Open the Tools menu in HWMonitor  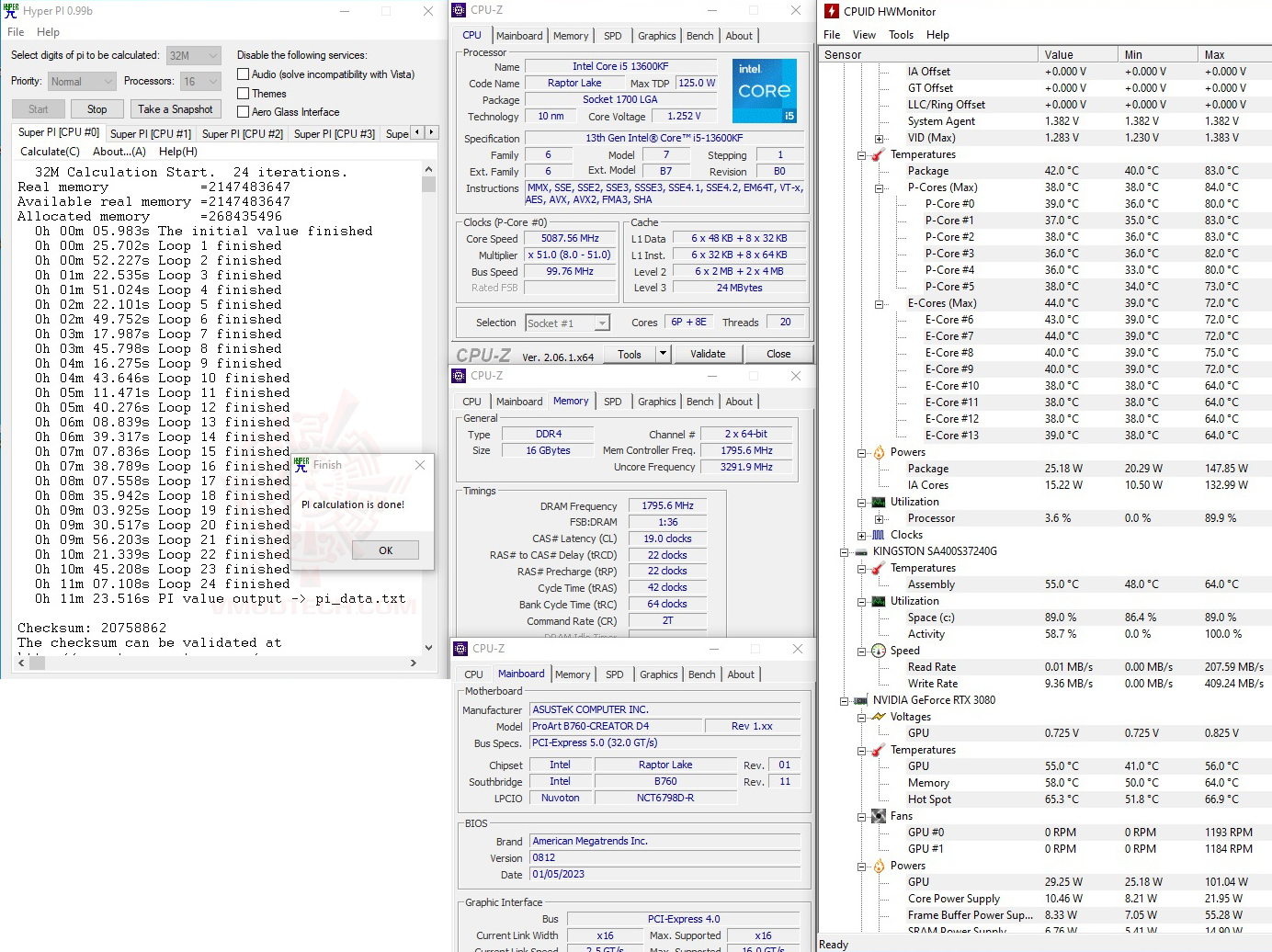pos(901,35)
